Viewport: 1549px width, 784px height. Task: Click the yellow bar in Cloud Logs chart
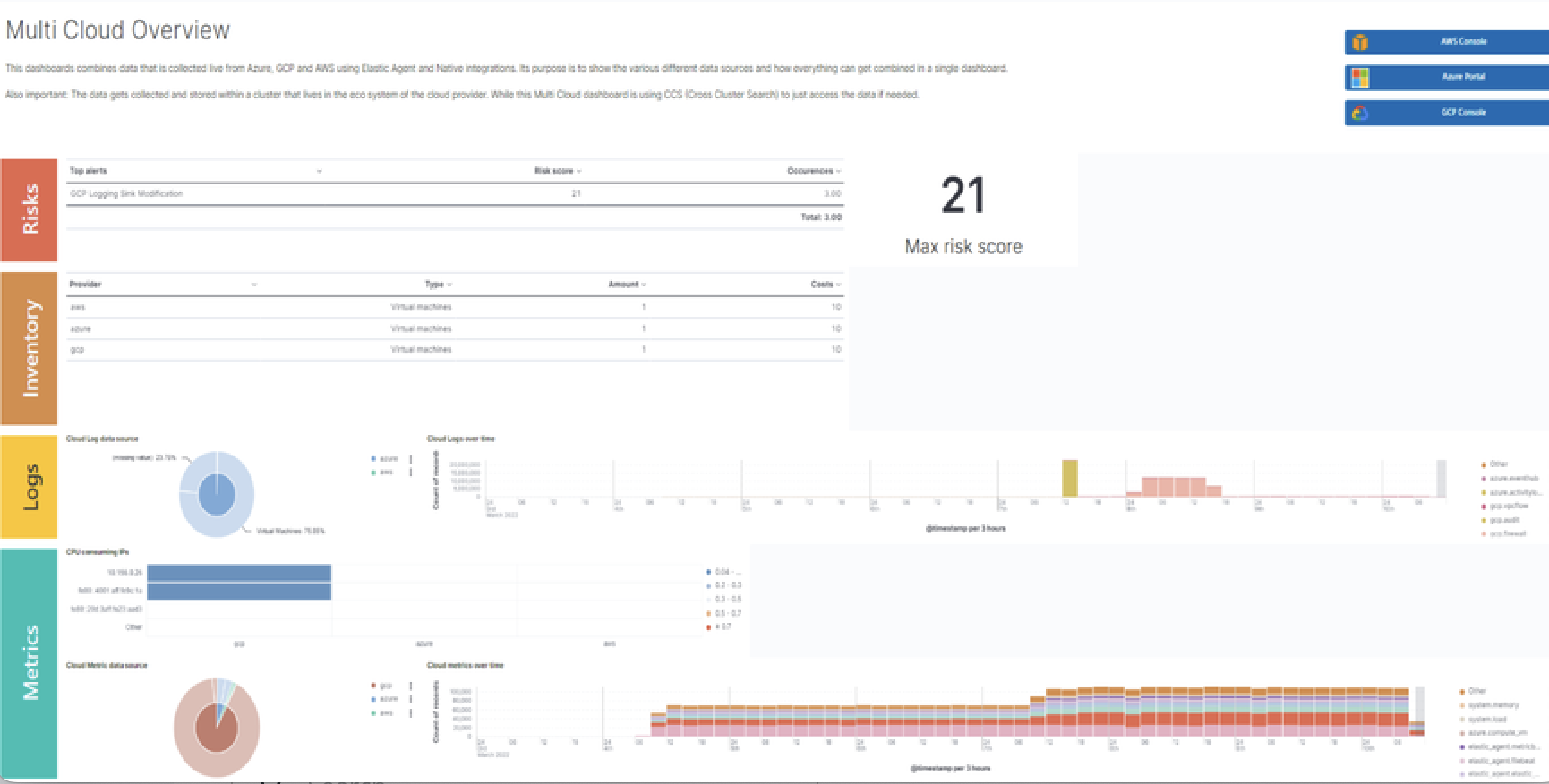tap(1069, 478)
